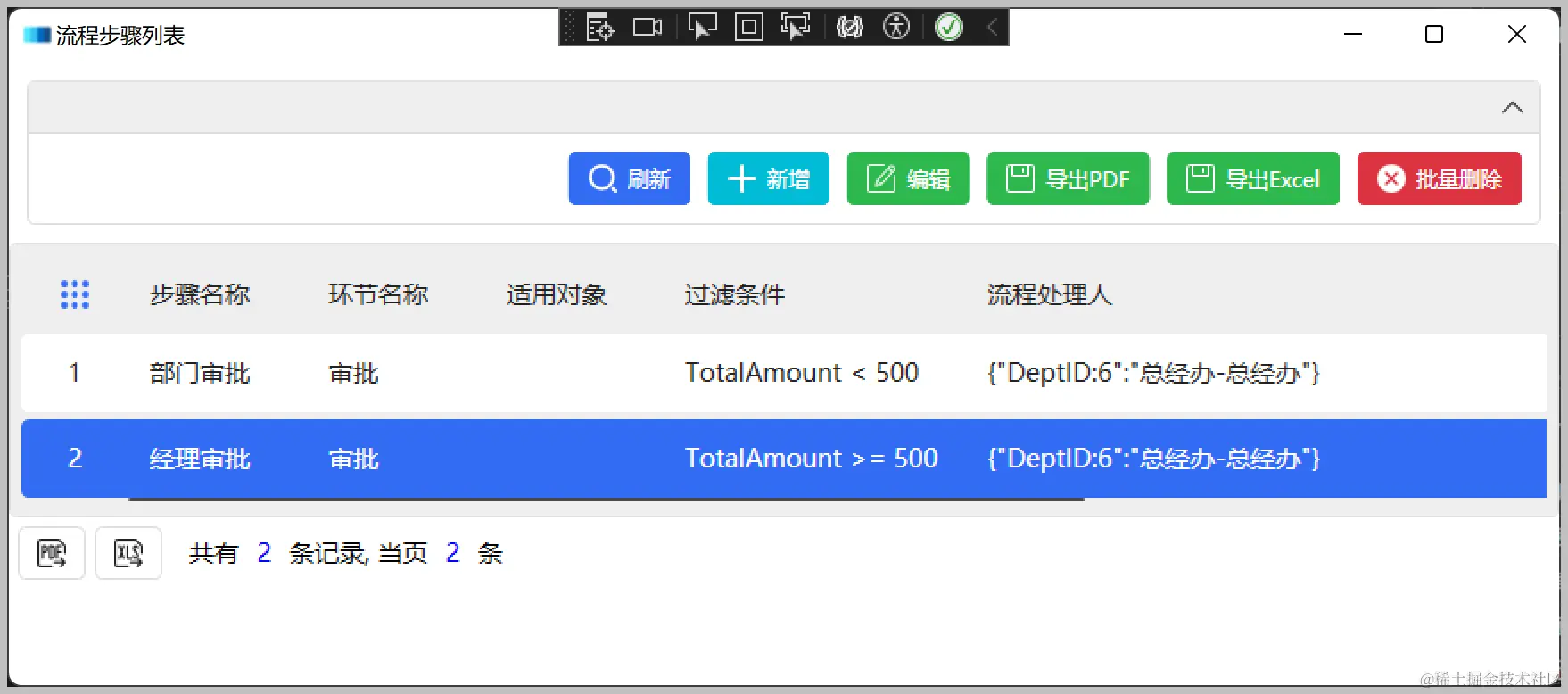
Task: Click the TotalAmount < 500 cell
Action: (x=802, y=373)
